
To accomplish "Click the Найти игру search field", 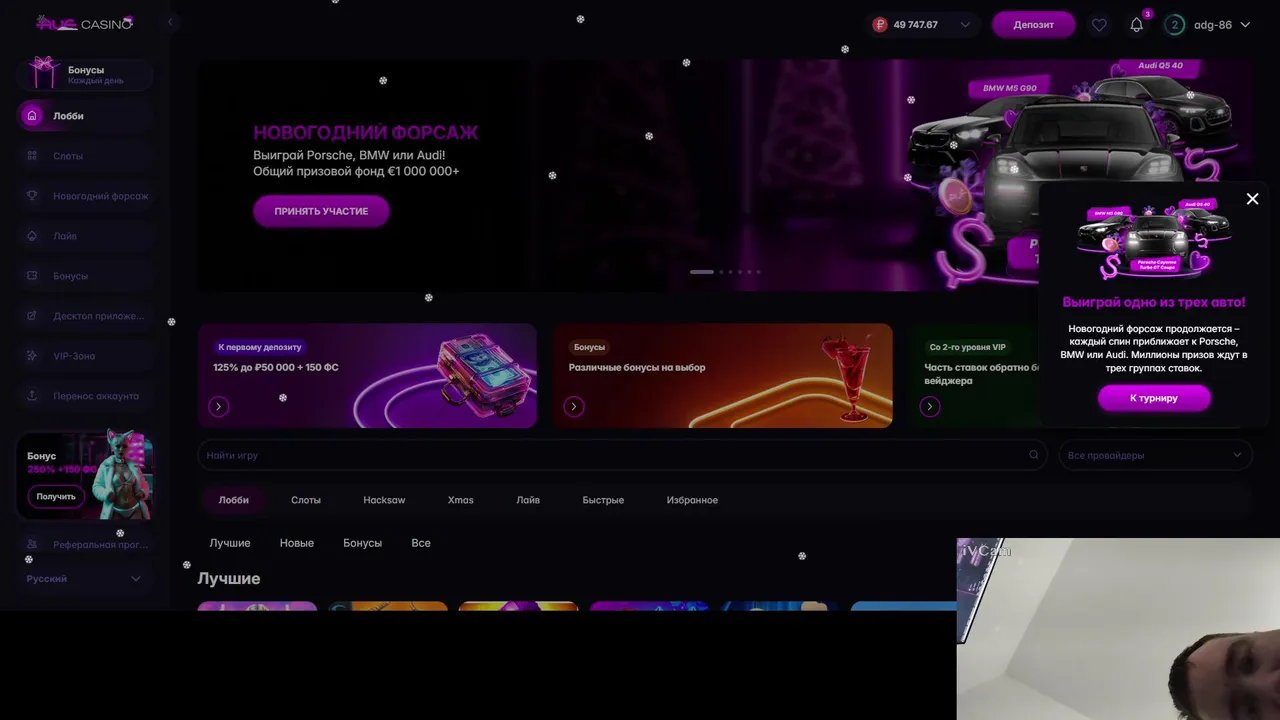I will tap(622, 455).
